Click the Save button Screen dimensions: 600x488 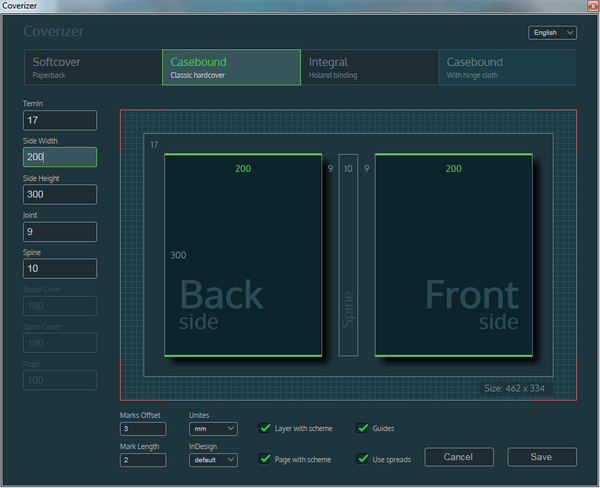(x=542, y=457)
